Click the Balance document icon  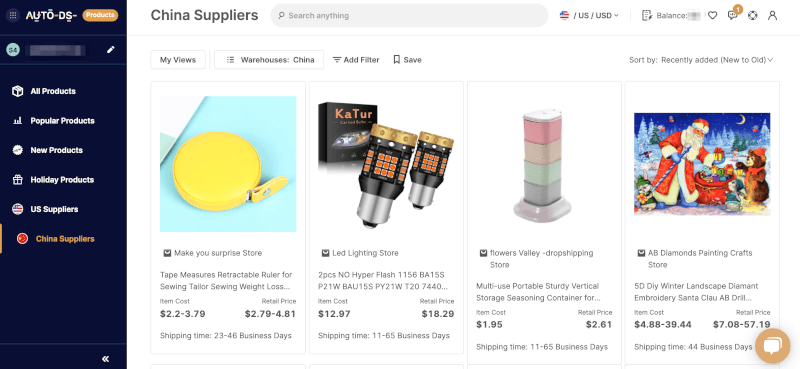pyautogui.click(x=647, y=15)
